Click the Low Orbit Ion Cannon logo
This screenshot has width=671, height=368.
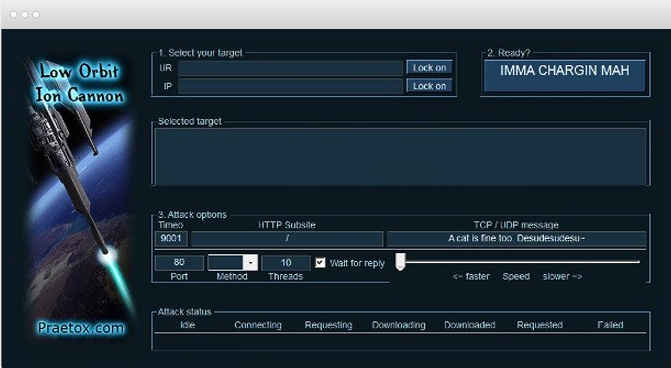coord(79,83)
